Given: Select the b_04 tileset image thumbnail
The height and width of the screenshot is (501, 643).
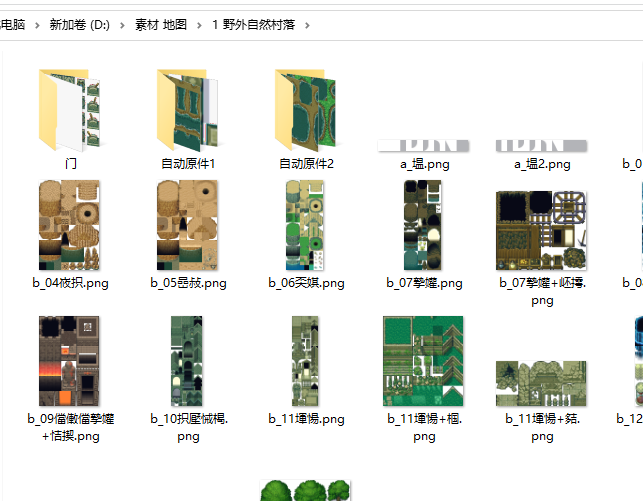Looking at the screenshot, I should [x=69, y=225].
